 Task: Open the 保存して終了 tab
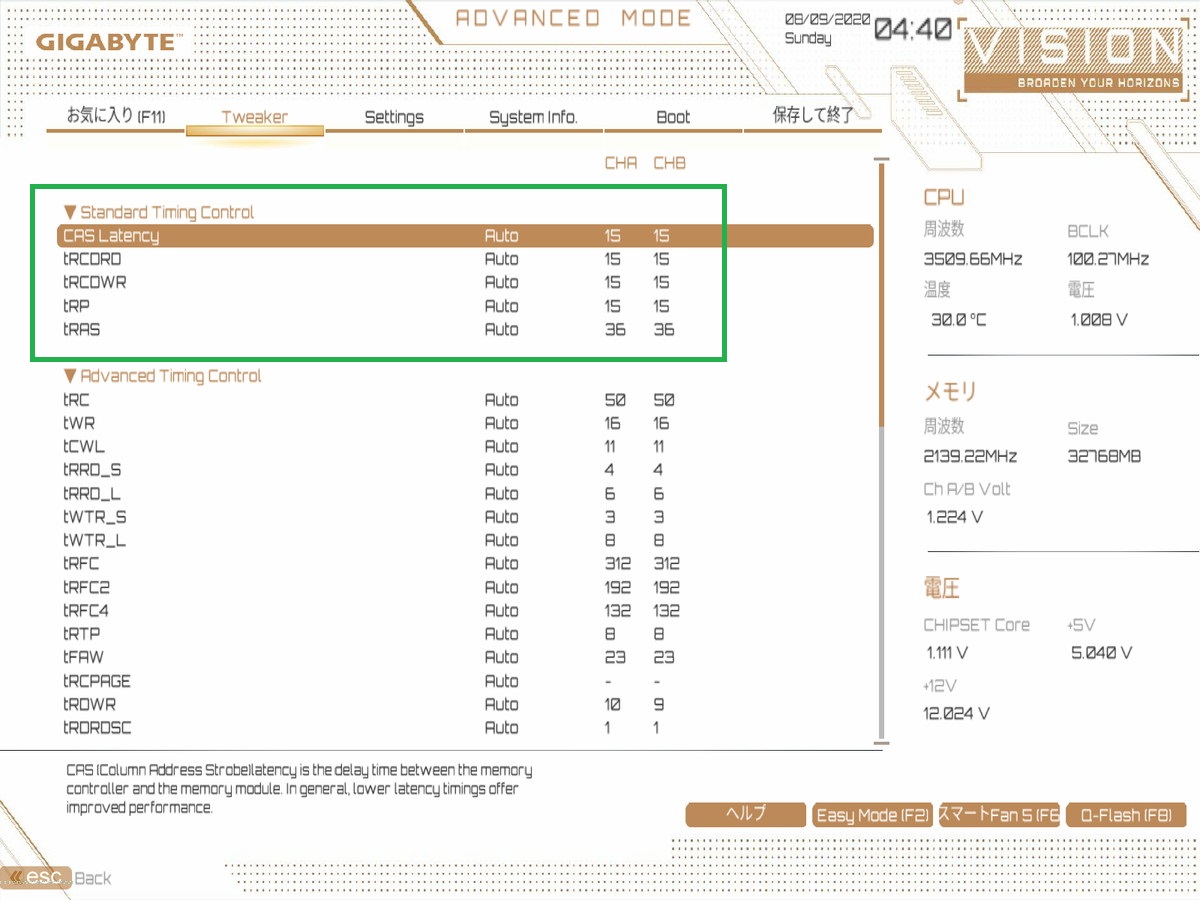pyautogui.click(x=813, y=115)
